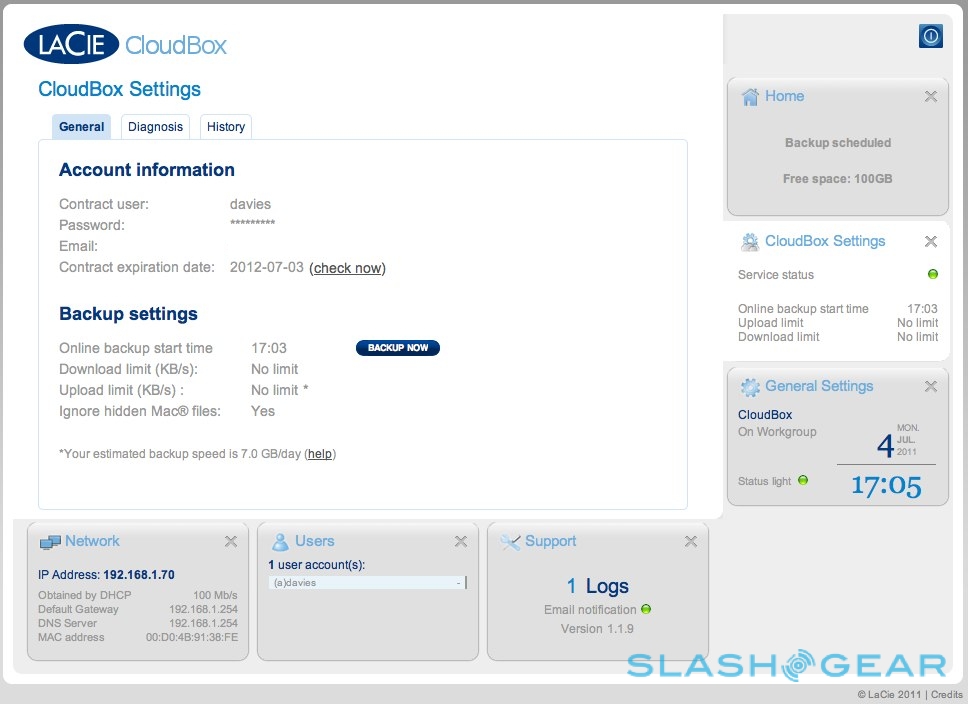
Task: Close the Support widget
Action: pos(690,542)
